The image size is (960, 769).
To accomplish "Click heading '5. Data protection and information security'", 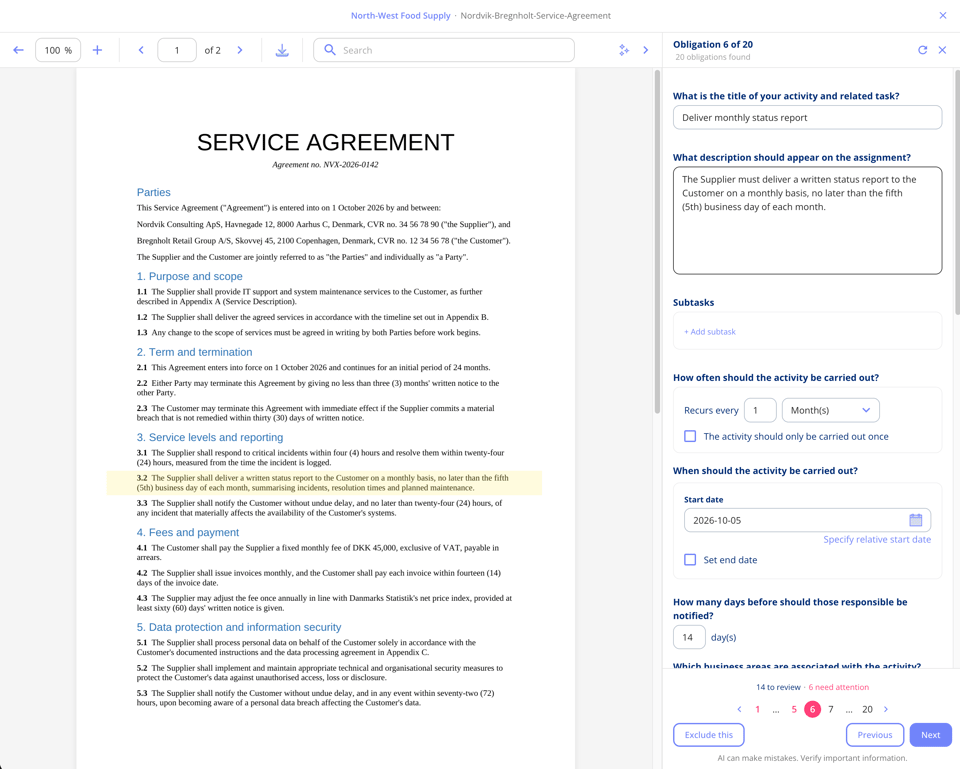I will (239, 627).
